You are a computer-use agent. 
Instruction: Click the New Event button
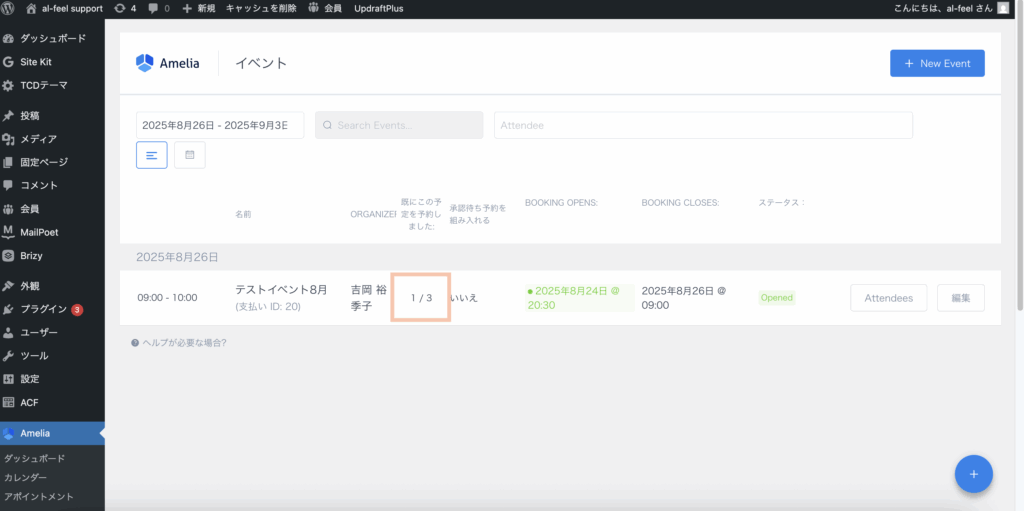(937, 63)
